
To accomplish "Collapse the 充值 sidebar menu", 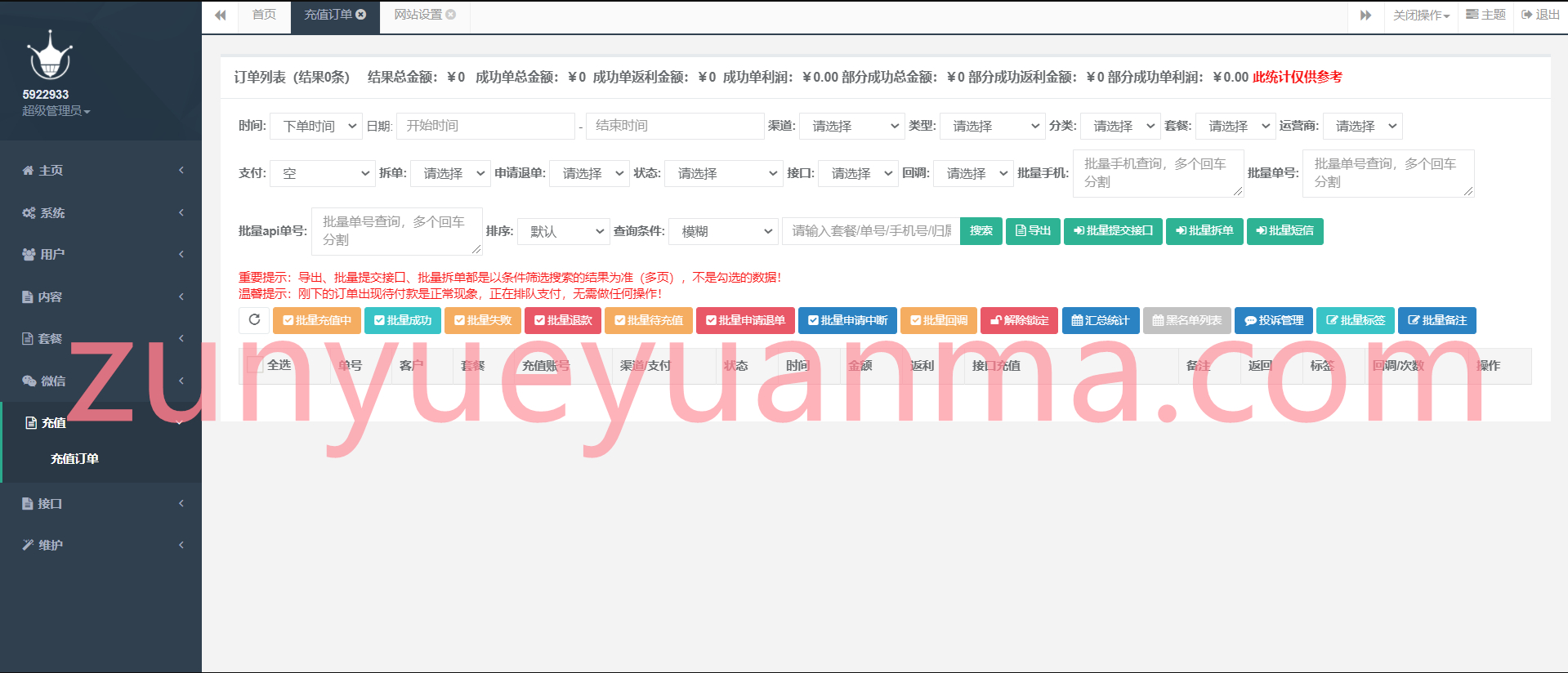I will click(x=101, y=423).
